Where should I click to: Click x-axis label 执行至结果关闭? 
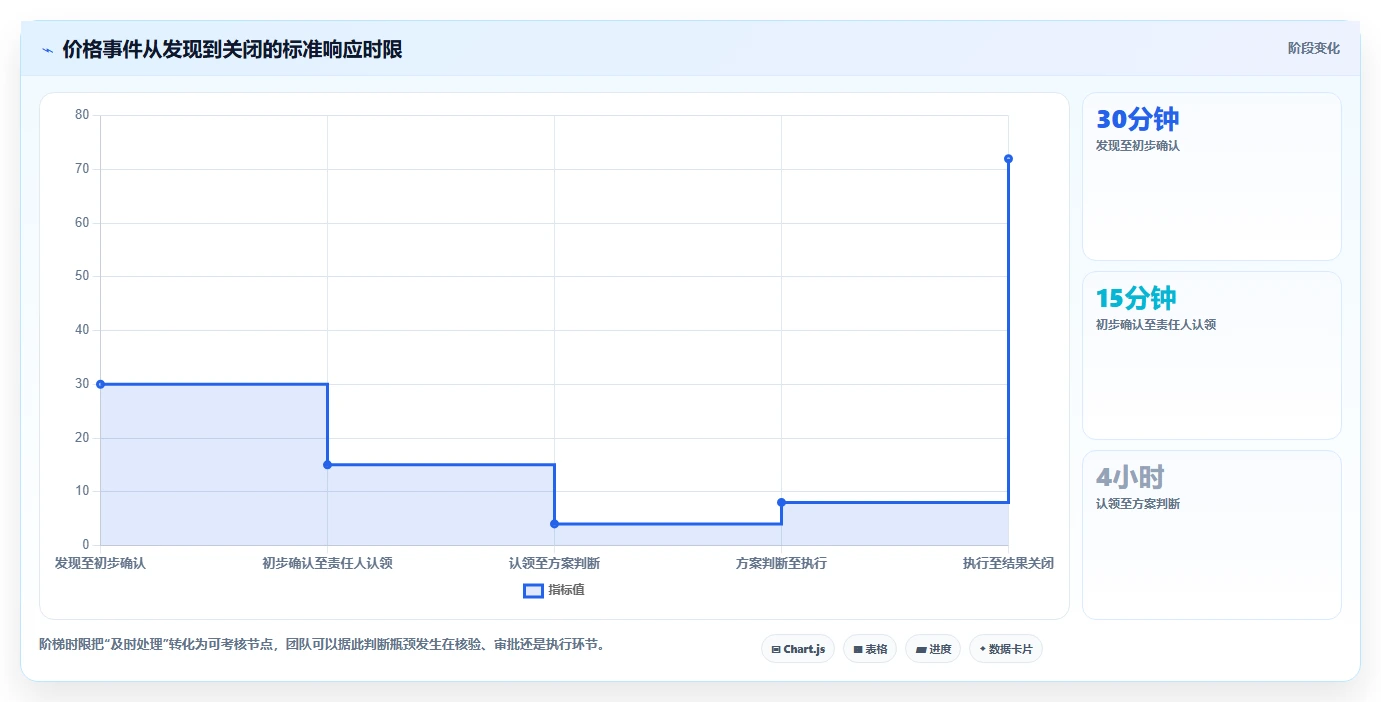(x=1008, y=563)
